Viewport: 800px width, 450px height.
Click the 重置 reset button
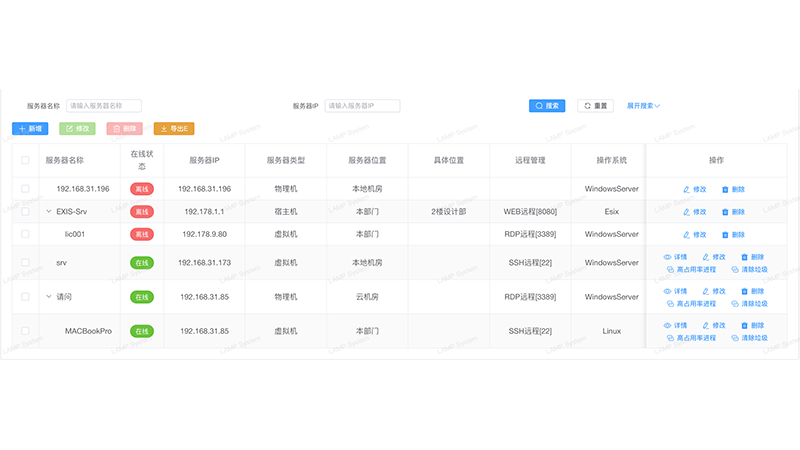[595, 106]
